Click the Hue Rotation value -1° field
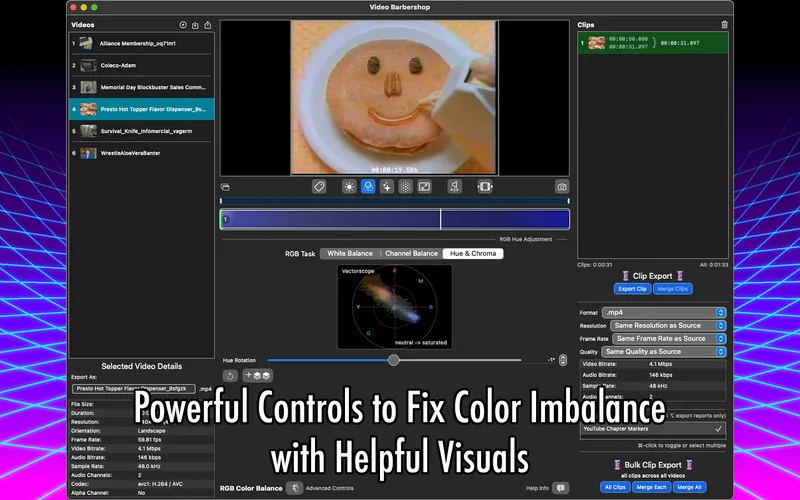 [542, 360]
